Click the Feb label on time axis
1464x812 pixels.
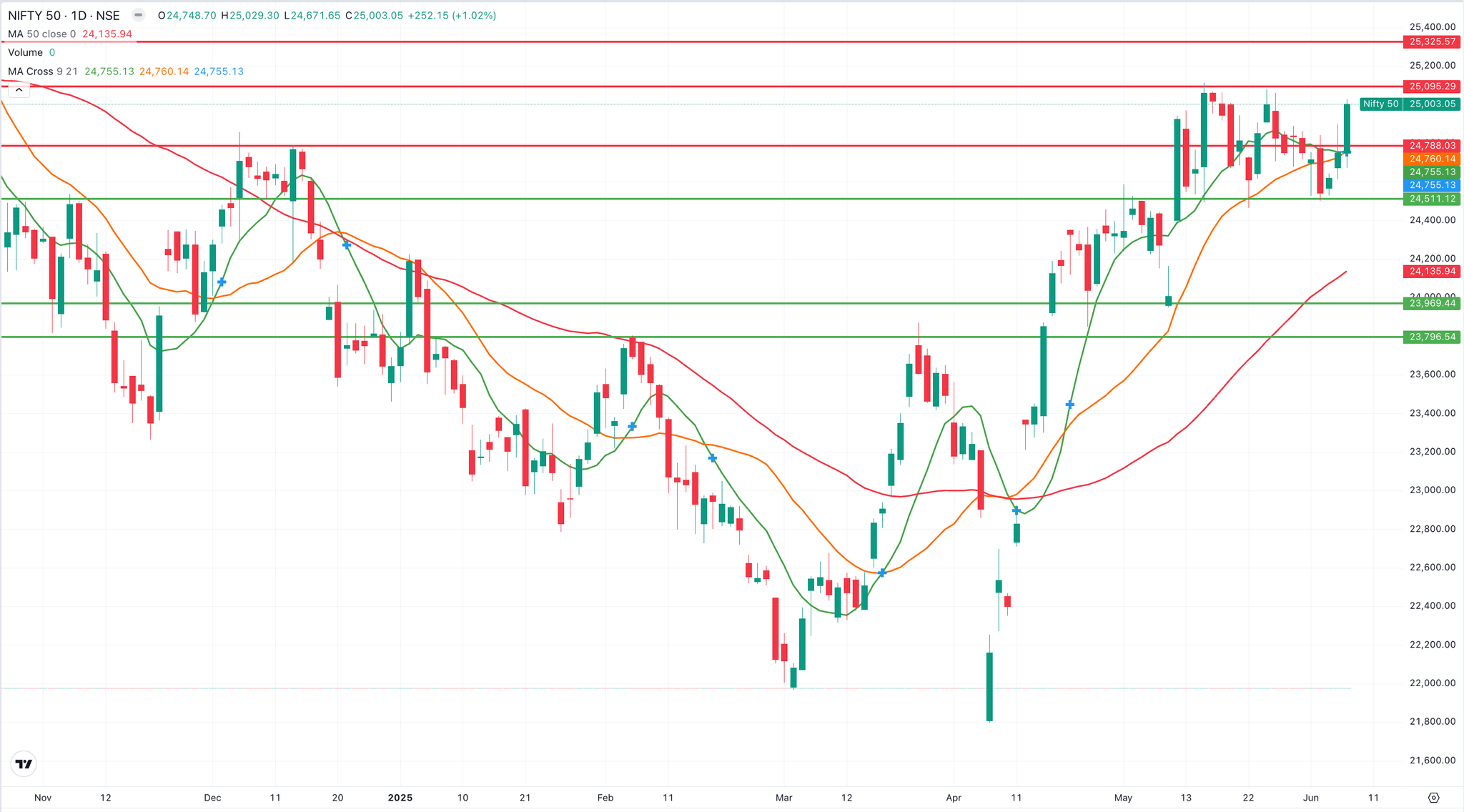click(x=605, y=798)
